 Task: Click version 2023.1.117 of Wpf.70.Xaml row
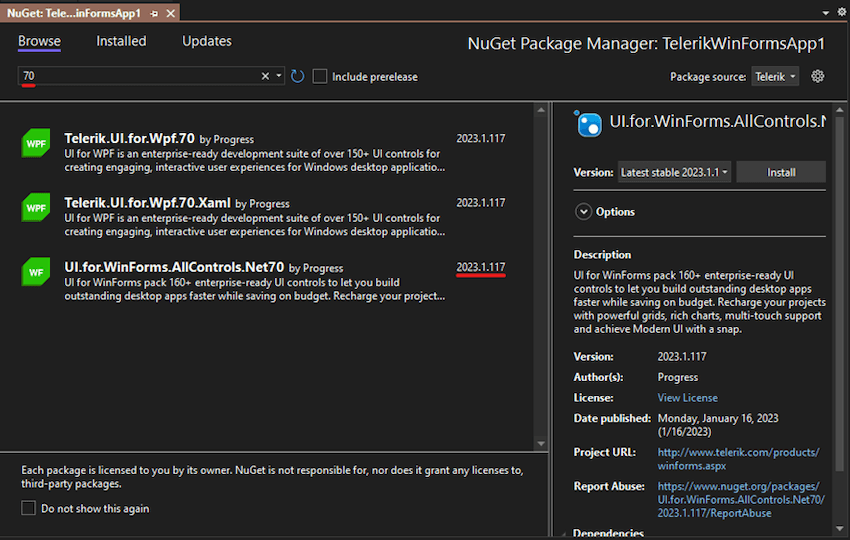[x=481, y=203]
